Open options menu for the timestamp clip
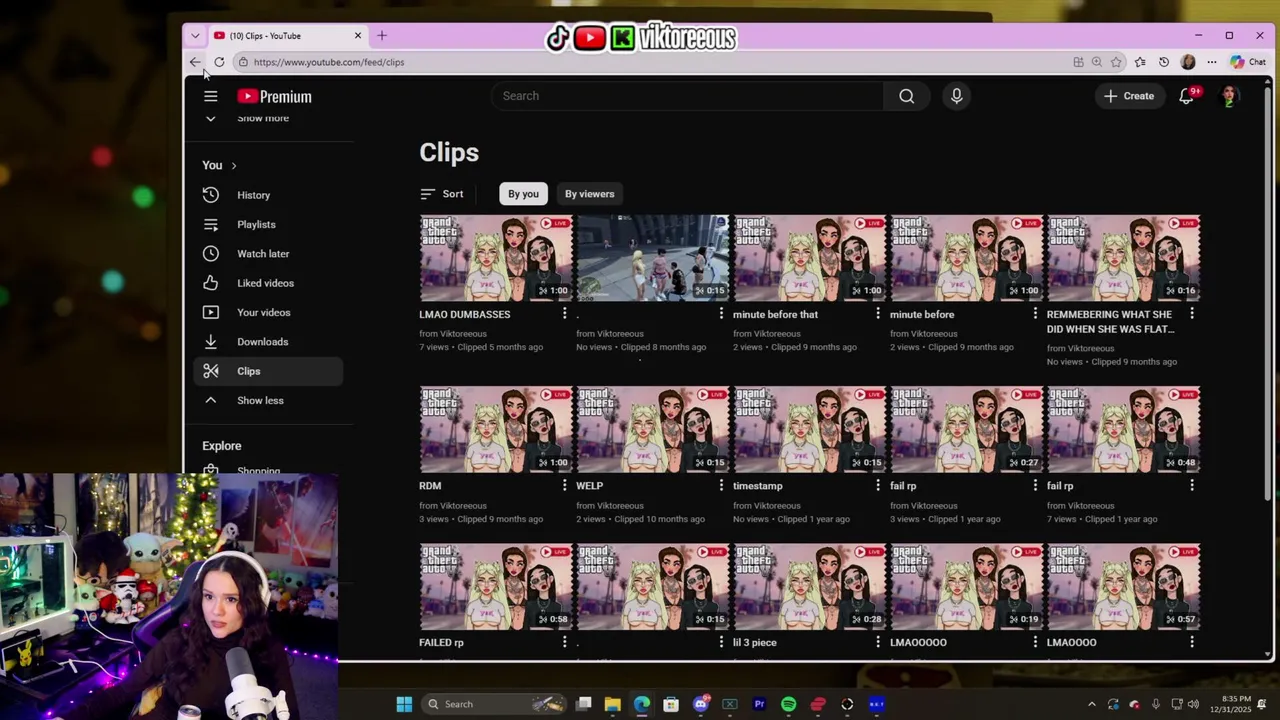 878,486
